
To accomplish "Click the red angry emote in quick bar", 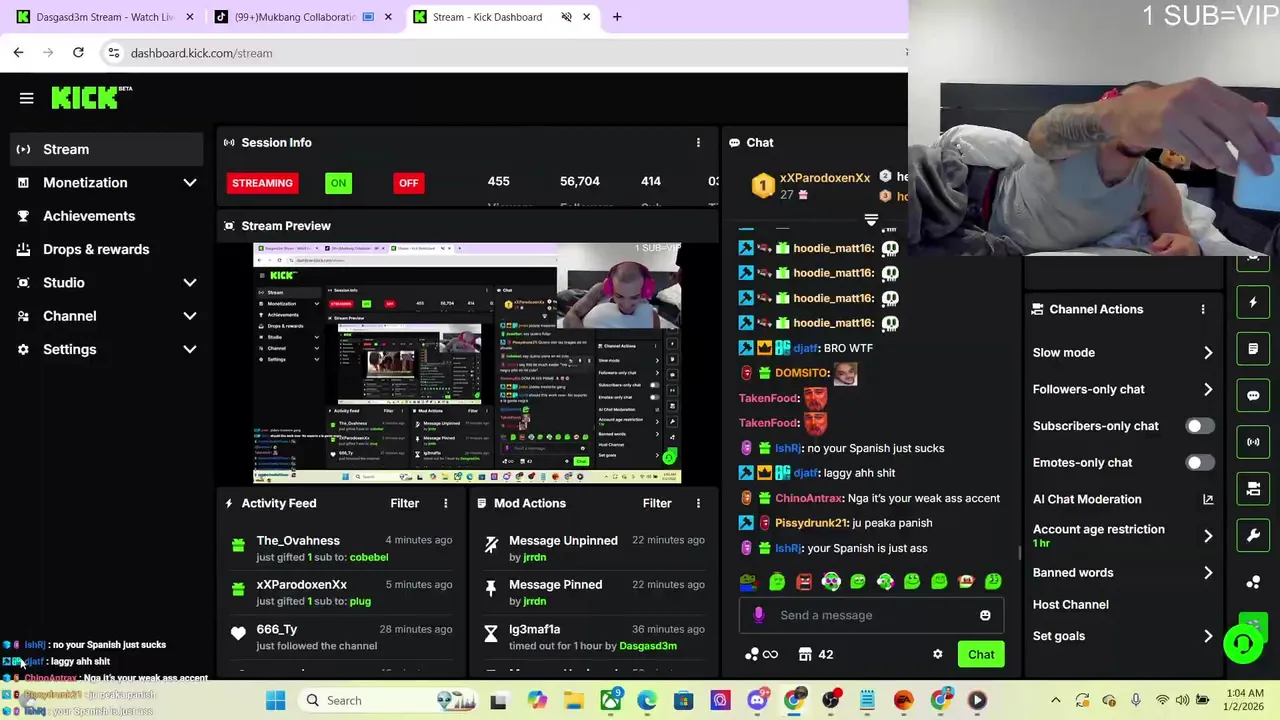I will (804, 581).
